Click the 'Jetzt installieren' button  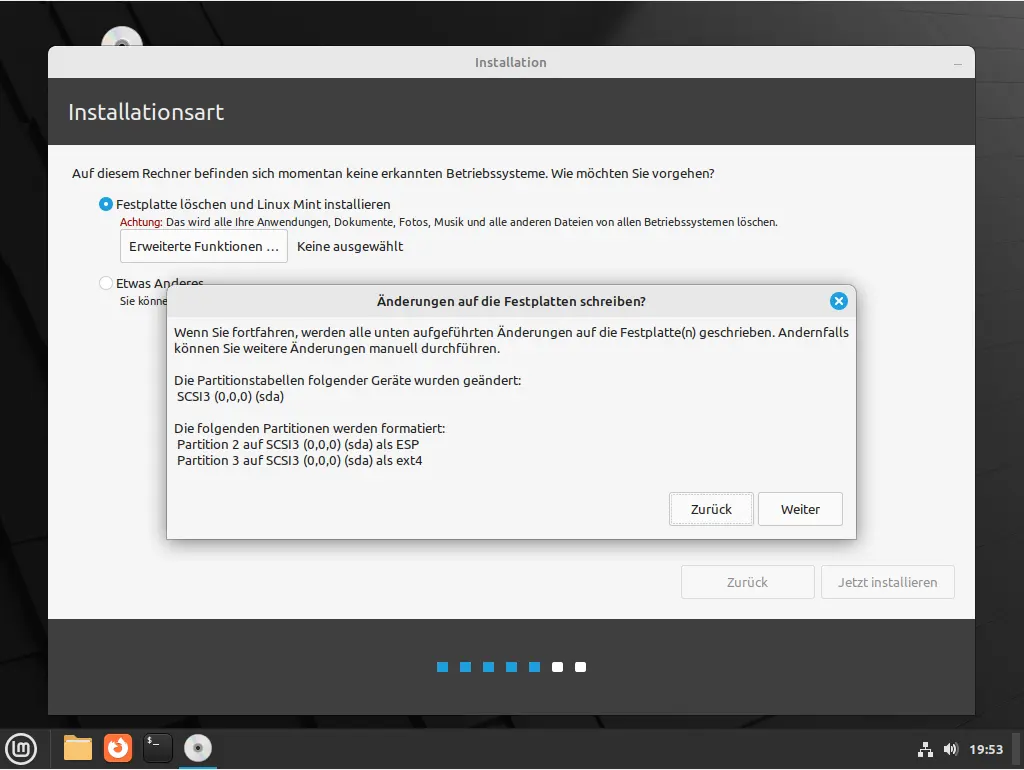[x=888, y=582]
